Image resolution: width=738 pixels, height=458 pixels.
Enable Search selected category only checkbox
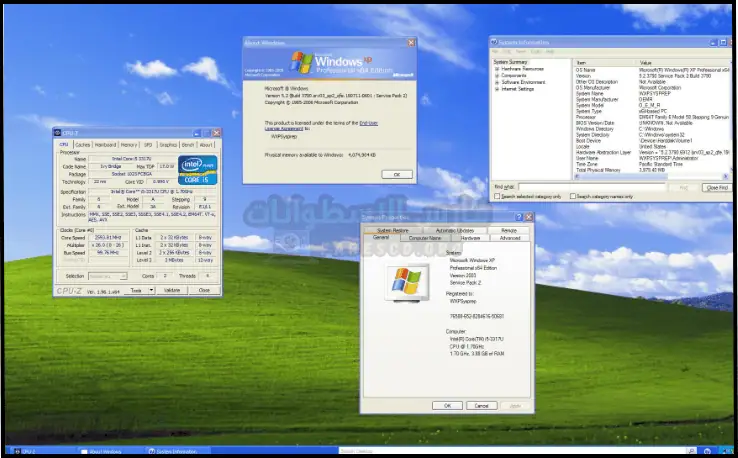(497, 196)
